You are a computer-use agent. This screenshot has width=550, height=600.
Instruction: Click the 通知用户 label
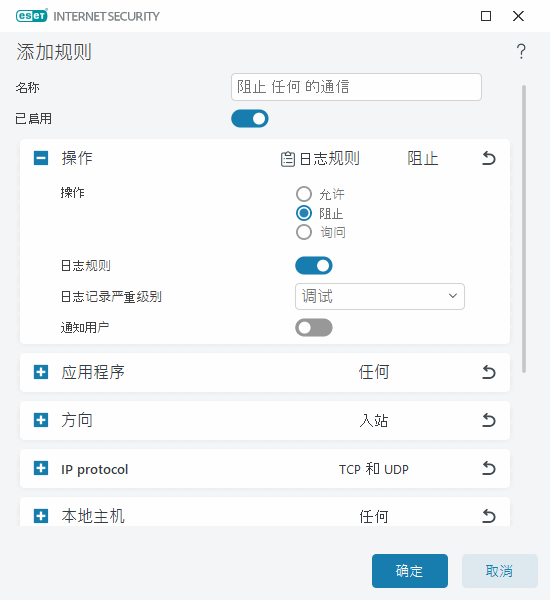[x=85, y=328]
